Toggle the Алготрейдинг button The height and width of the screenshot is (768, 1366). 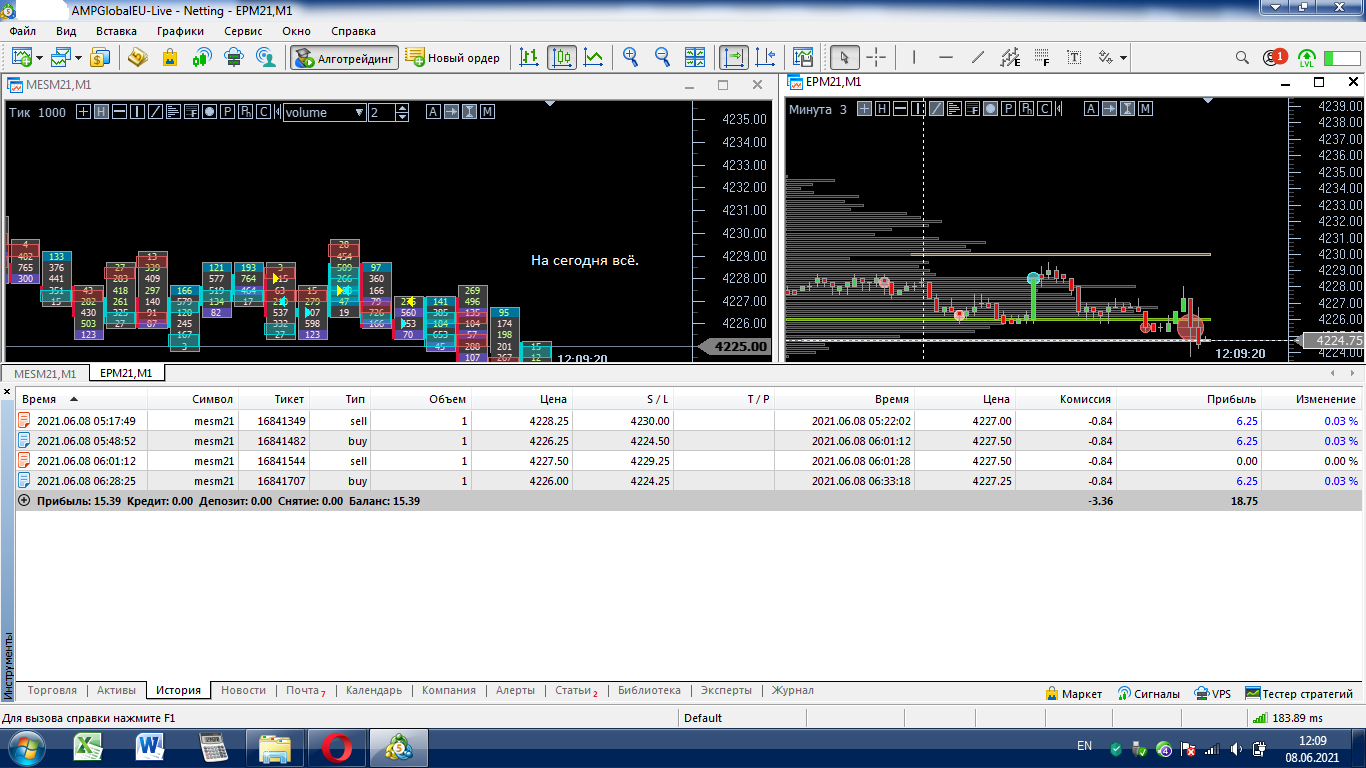[x=345, y=57]
